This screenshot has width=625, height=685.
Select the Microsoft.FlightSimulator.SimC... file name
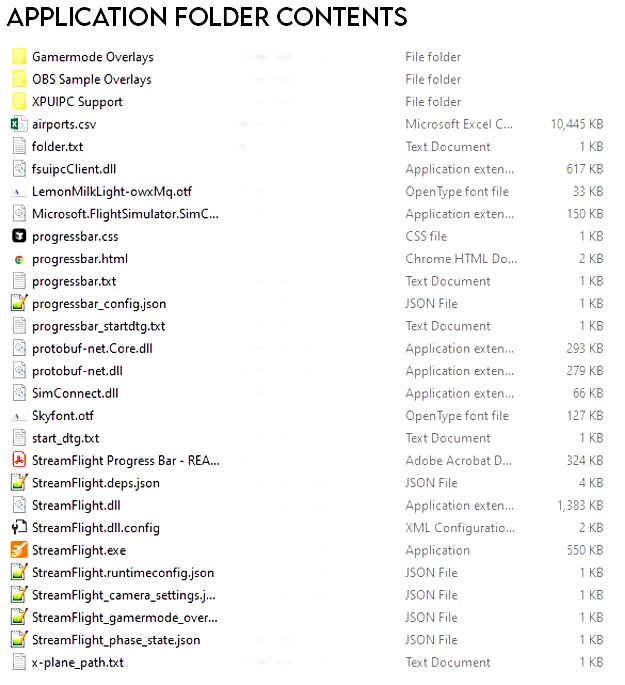[125, 214]
